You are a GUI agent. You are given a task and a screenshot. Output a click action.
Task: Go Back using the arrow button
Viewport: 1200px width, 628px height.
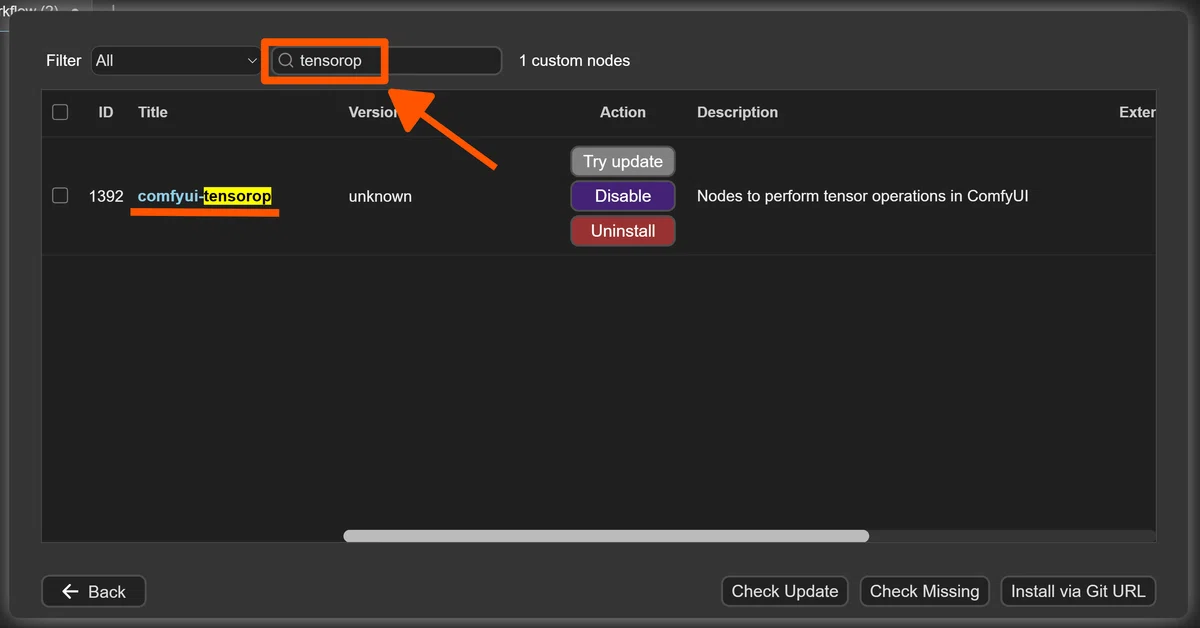click(94, 591)
